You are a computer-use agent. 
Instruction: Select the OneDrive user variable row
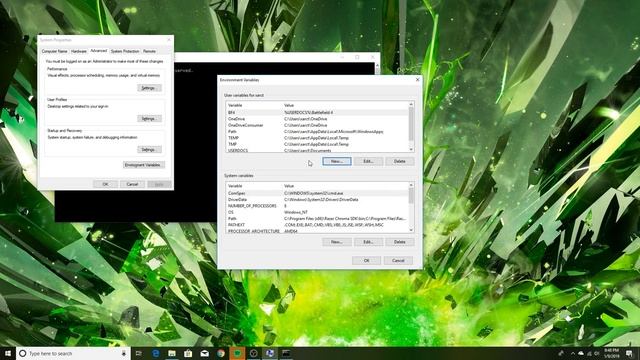(x=317, y=119)
